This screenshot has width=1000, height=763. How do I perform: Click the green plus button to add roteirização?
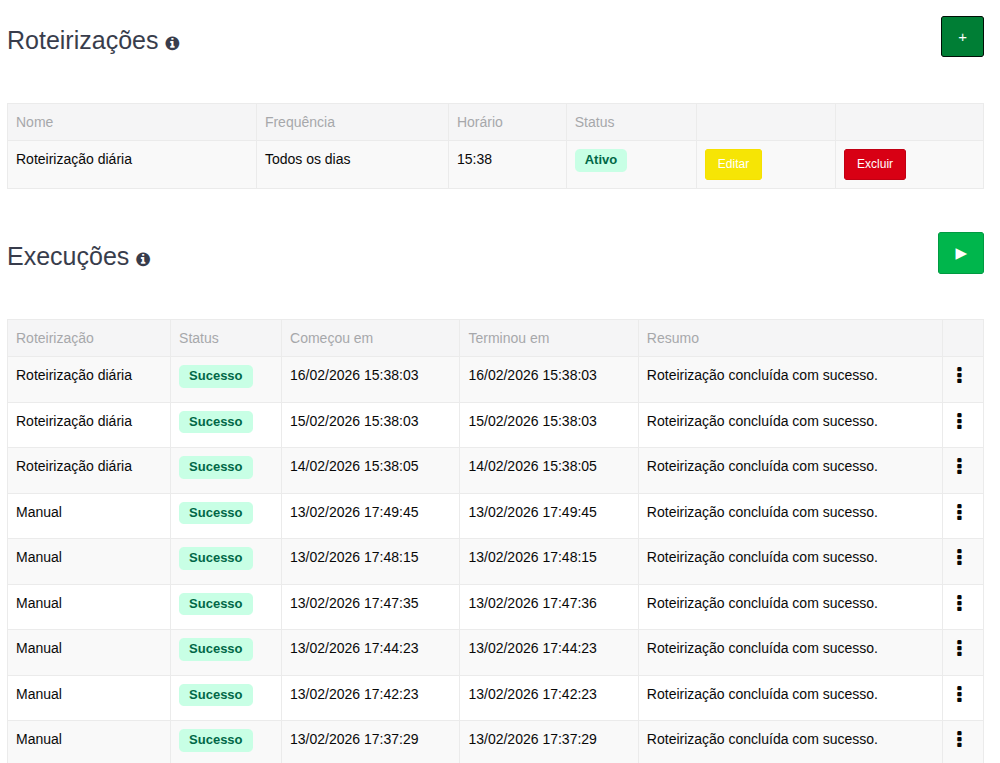pos(962,37)
